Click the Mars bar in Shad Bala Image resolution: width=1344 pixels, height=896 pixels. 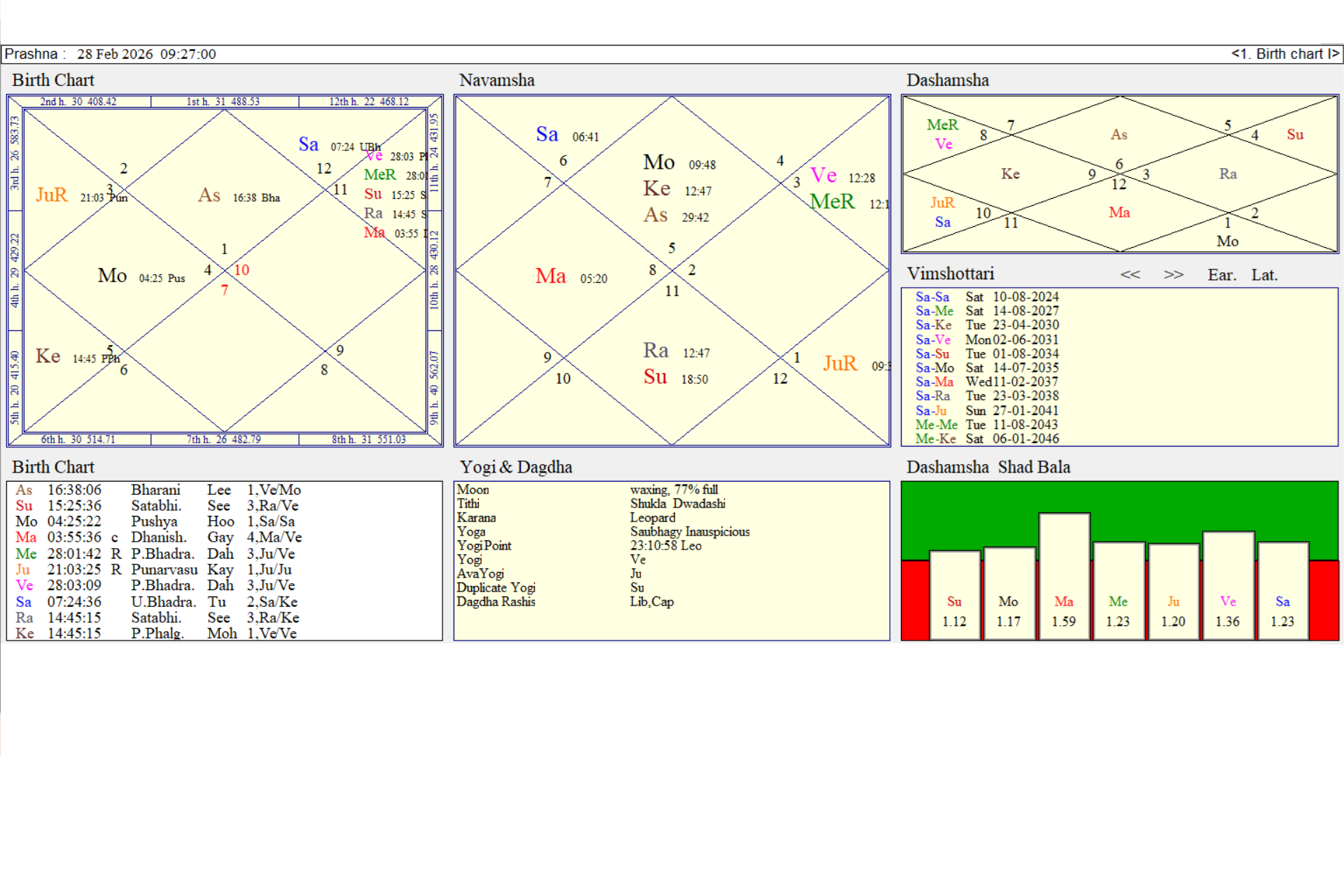[x=1064, y=576]
